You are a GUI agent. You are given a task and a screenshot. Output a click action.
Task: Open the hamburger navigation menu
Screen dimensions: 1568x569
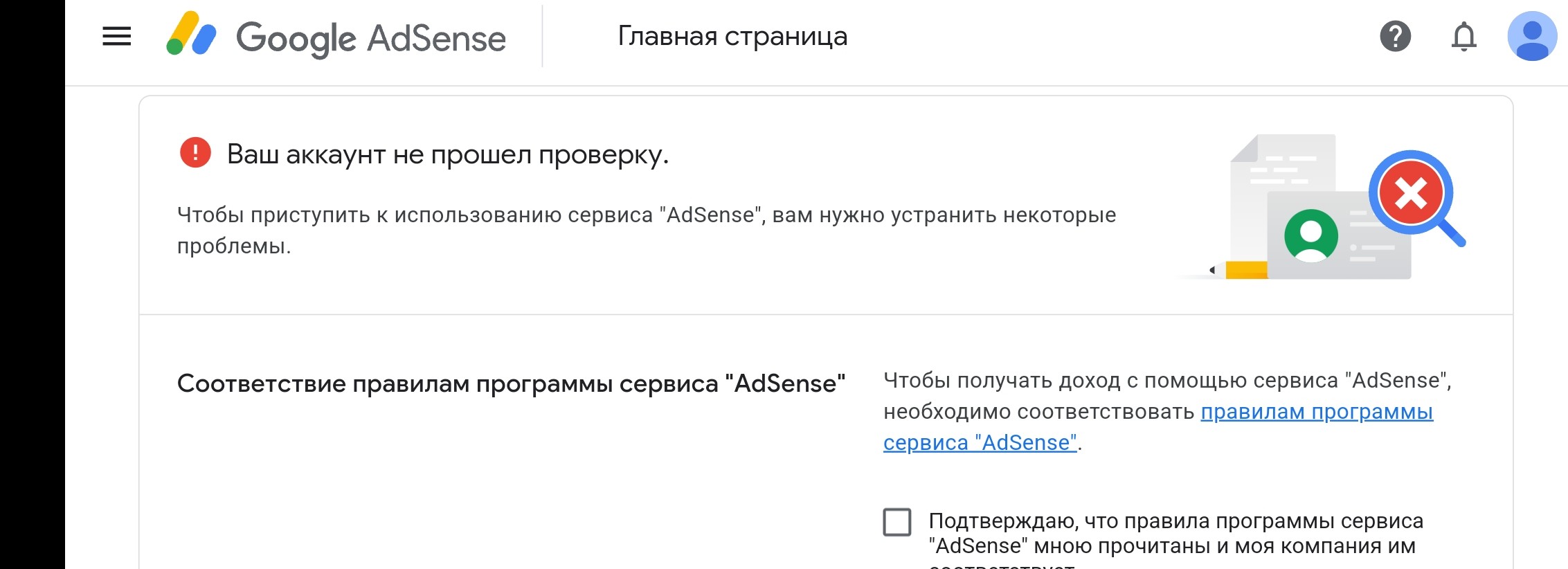(x=116, y=36)
